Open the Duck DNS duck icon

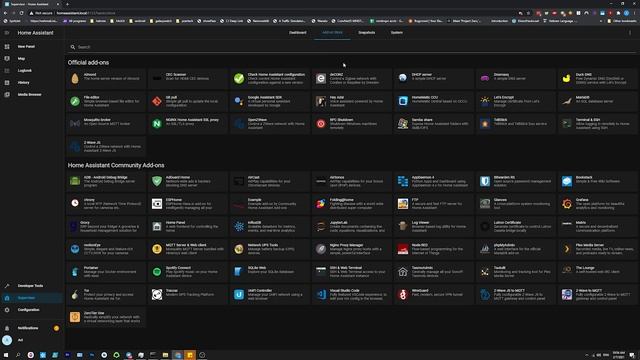(567, 78)
